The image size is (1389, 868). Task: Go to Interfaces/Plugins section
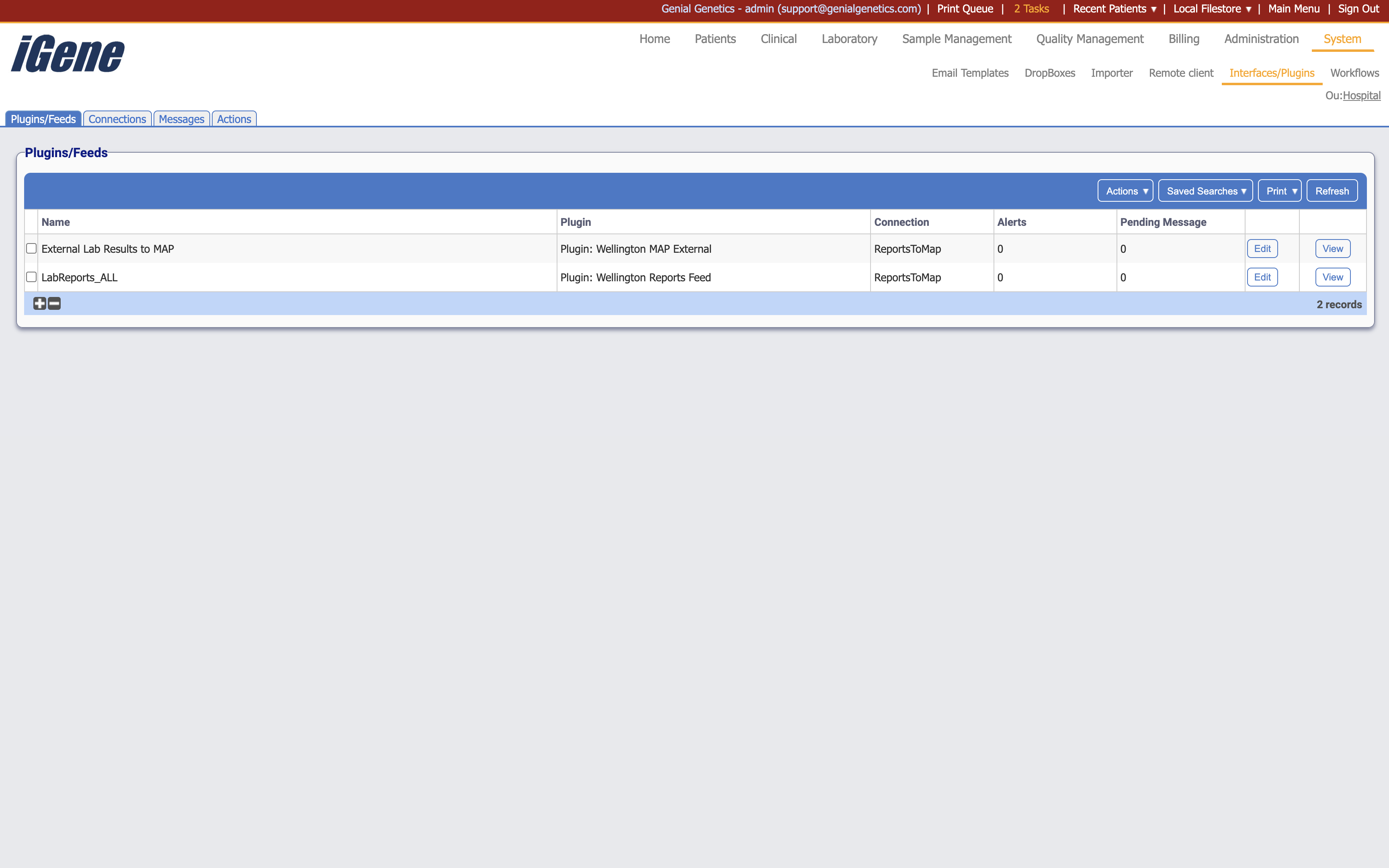click(1271, 73)
